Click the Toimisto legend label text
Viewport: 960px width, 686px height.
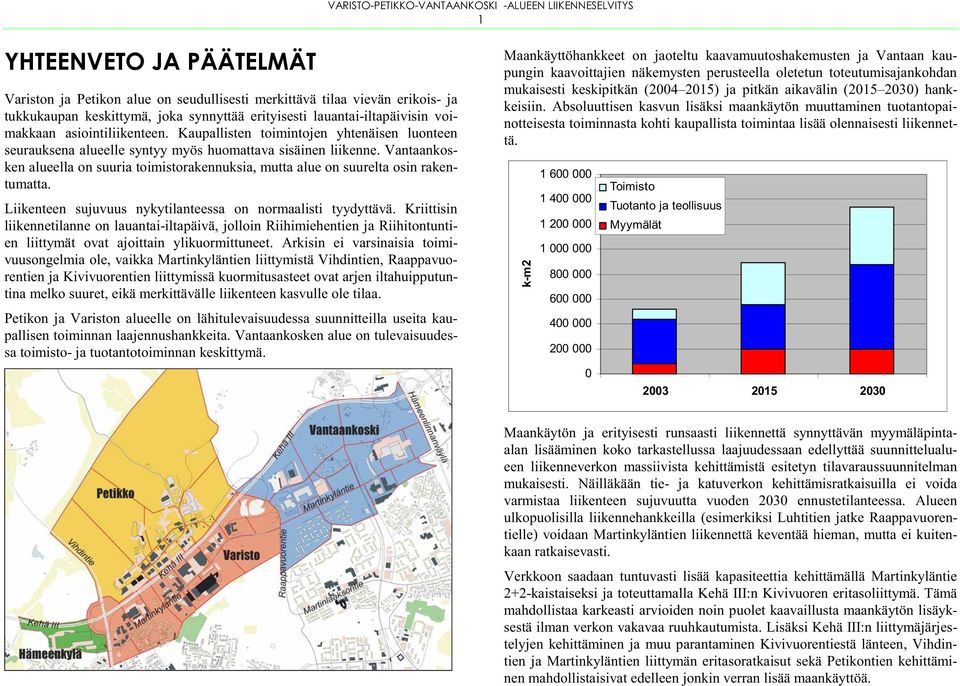coord(632,187)
